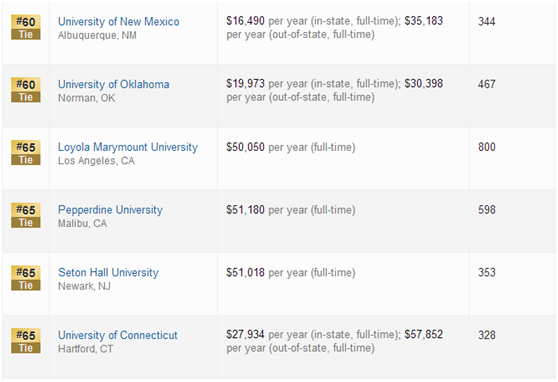Viewport: 558px width, 382px height.
Task: Click the $51,018 tuition for Seton Hall
Action: tap(245, 272)
